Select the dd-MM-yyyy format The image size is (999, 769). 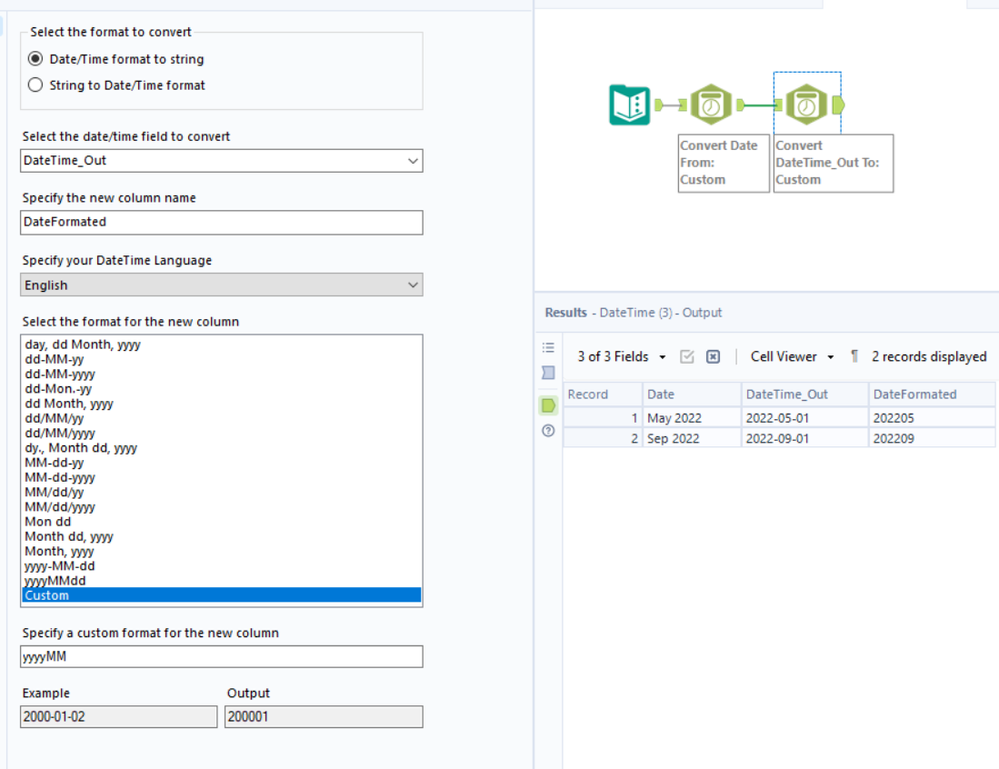coord(221,374)
